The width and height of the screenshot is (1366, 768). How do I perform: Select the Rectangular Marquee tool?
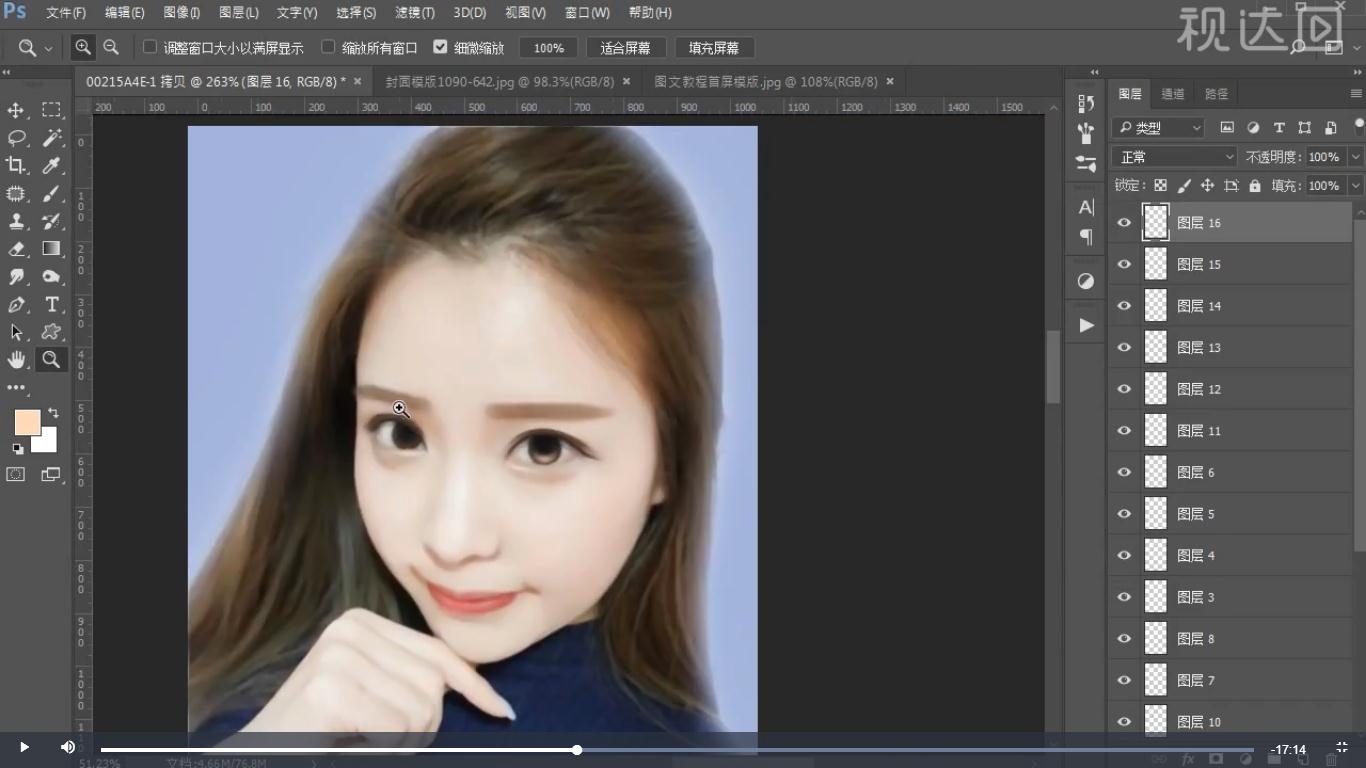tap(51, 110)
